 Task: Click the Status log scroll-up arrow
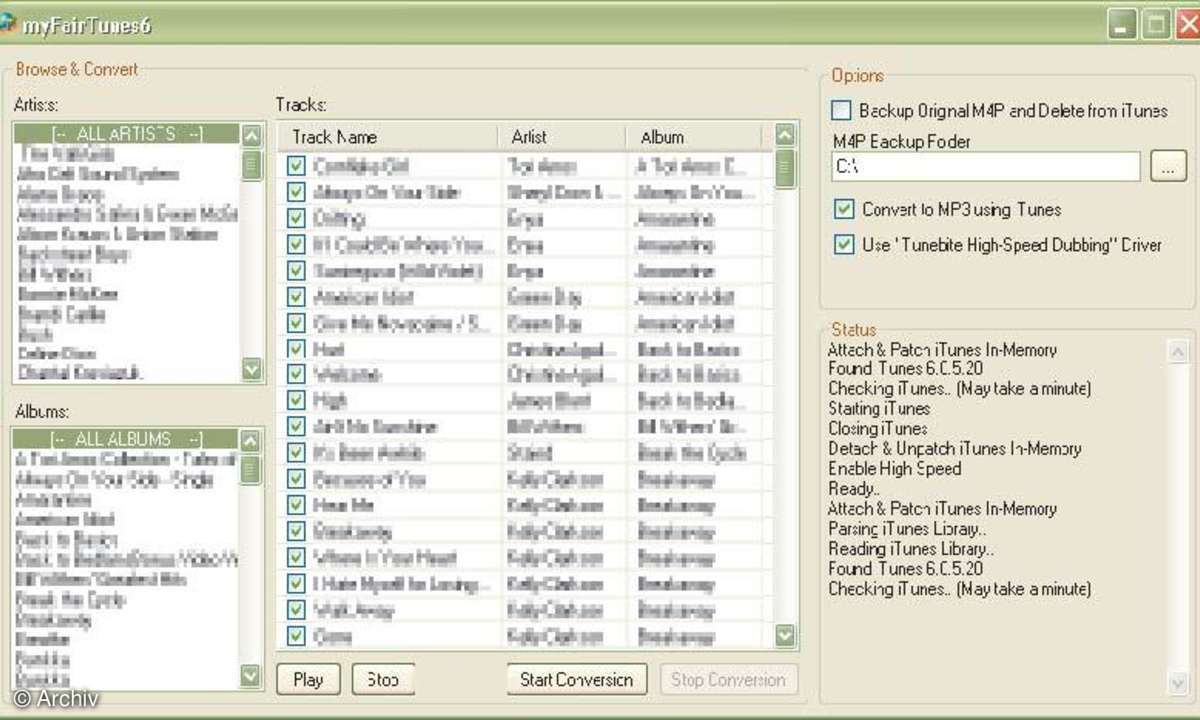coord(1179,351)
